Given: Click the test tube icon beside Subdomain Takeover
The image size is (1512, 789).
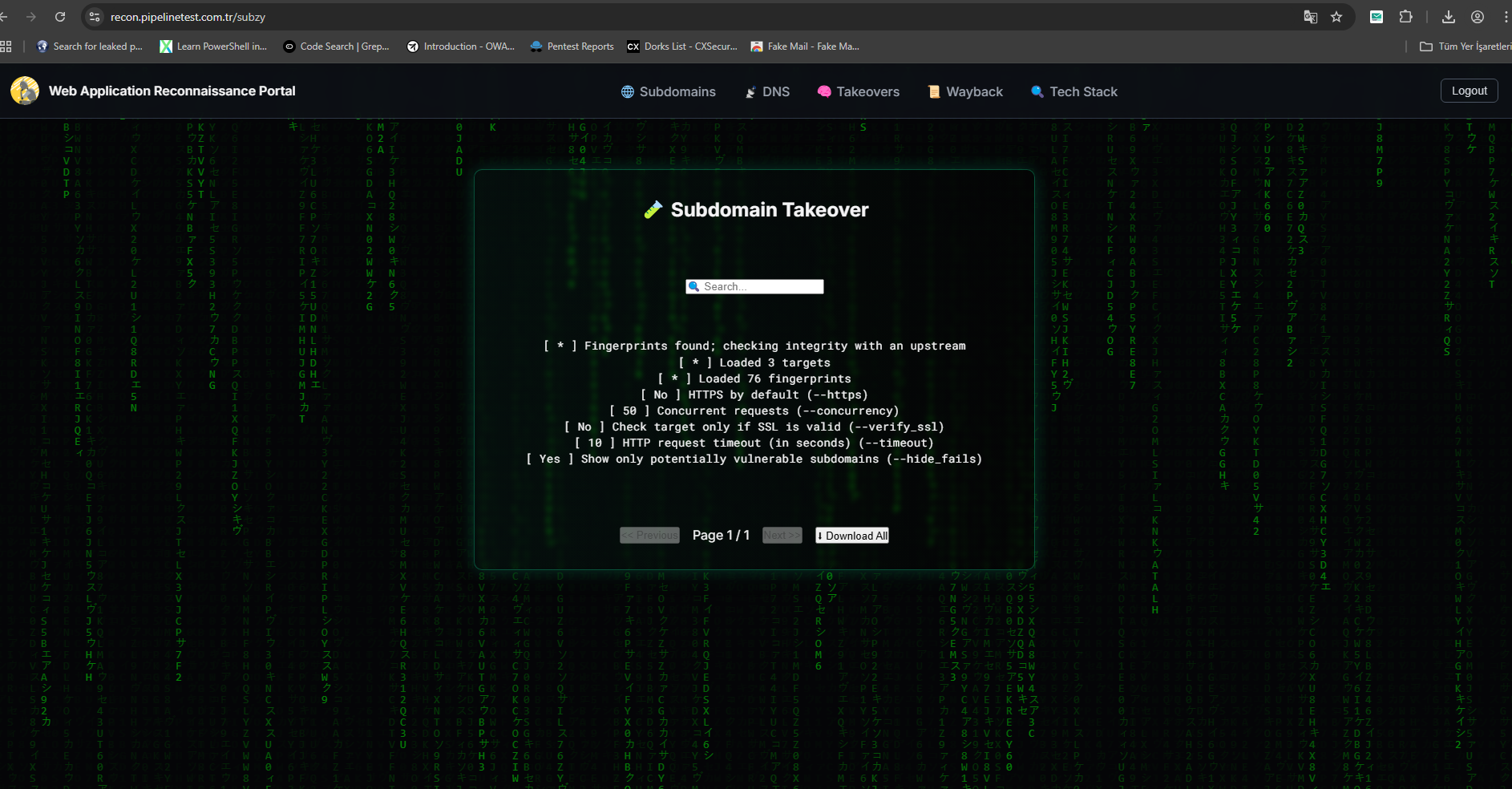Looking at the screenshot, I should pos(653,210).
